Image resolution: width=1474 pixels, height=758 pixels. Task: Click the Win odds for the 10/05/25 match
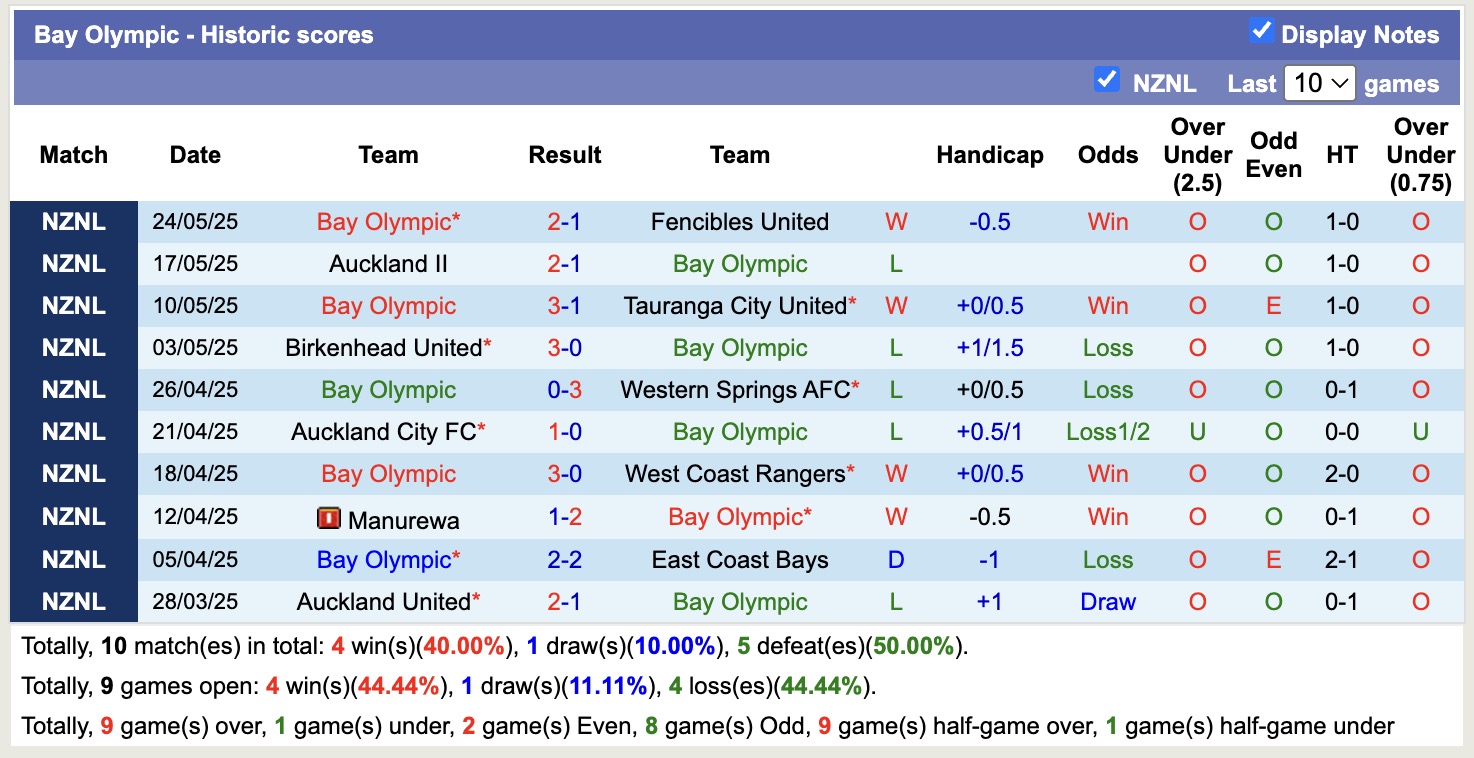coord(1107,306)
